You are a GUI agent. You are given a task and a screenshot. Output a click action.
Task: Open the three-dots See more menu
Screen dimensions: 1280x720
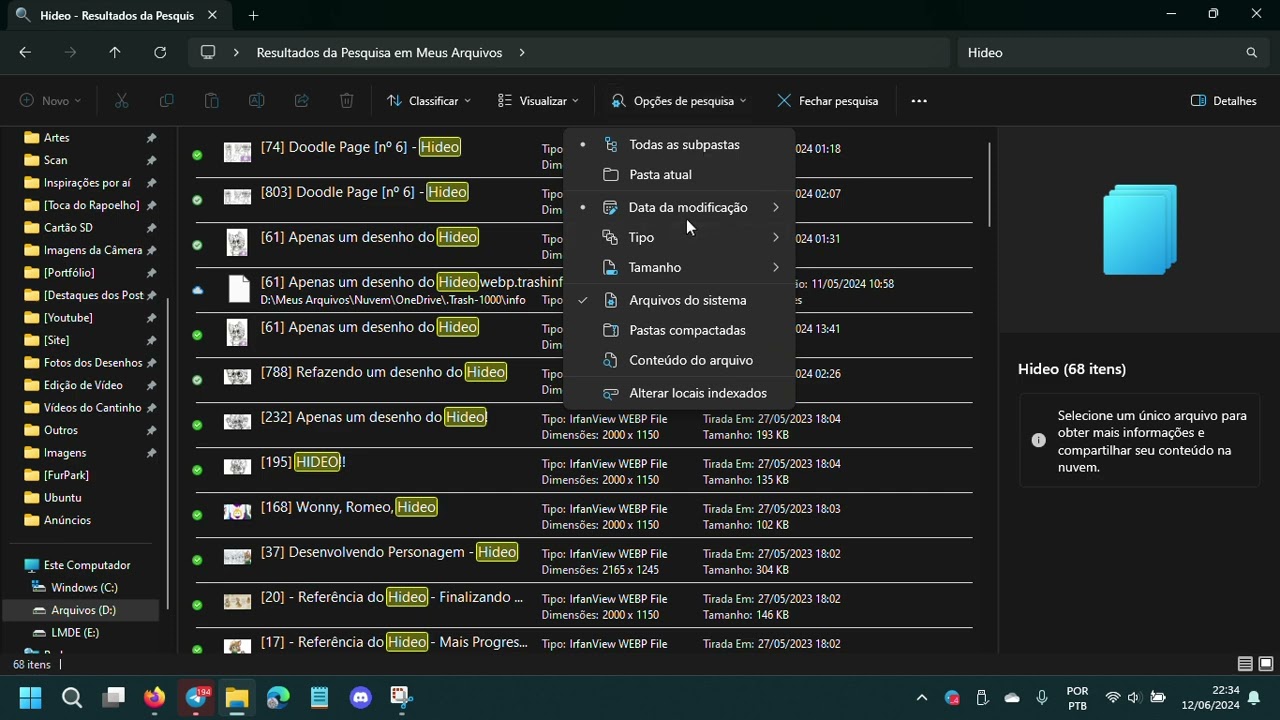pyautogui.click(x=919, y=101)
